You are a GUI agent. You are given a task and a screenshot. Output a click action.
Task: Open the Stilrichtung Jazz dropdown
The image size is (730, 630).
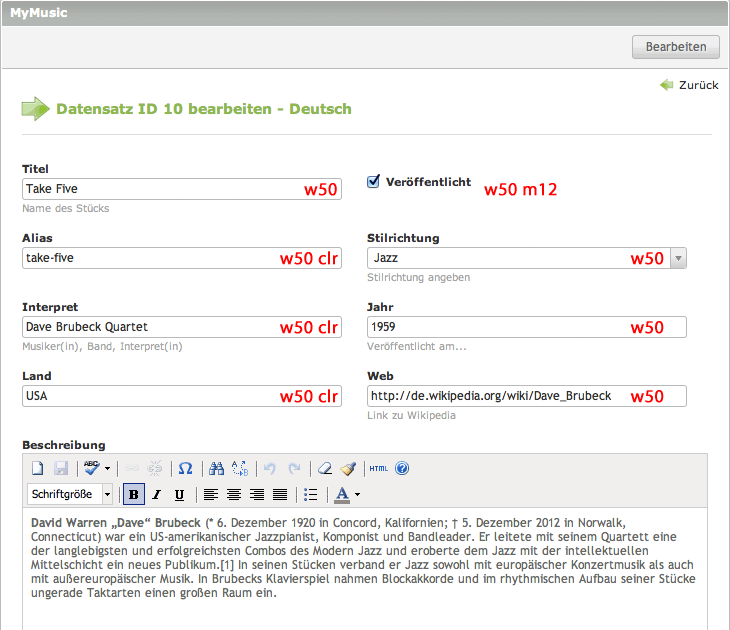[x=678, y=258]
